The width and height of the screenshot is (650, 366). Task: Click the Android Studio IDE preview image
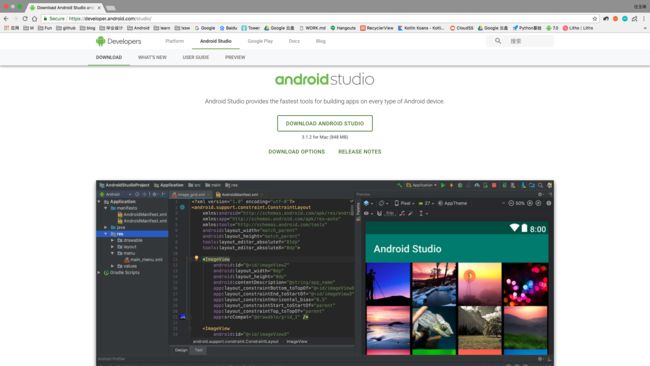click(x=325, y=273)
